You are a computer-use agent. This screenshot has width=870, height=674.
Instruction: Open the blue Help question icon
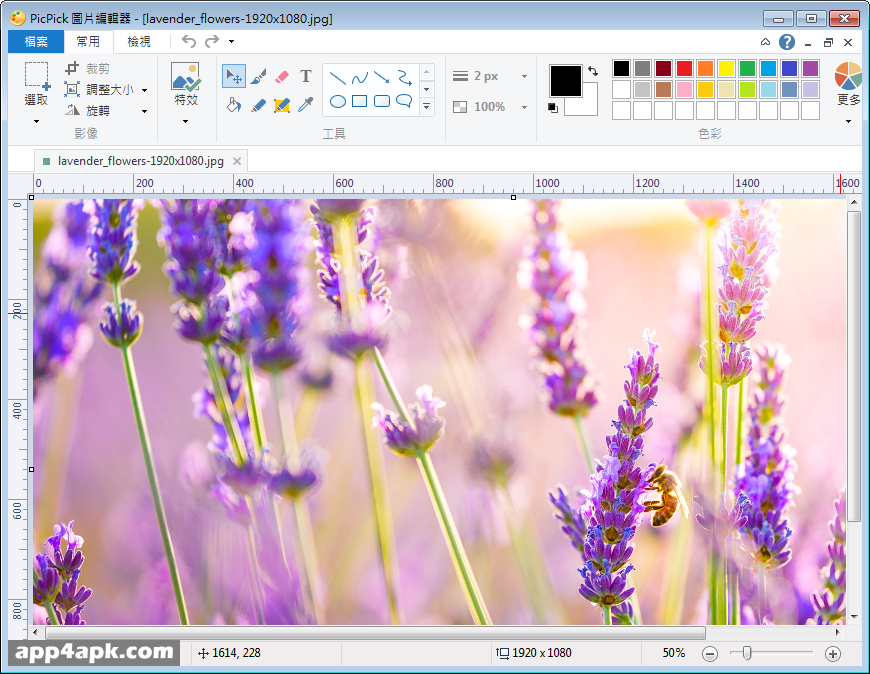tap(787, 42)
